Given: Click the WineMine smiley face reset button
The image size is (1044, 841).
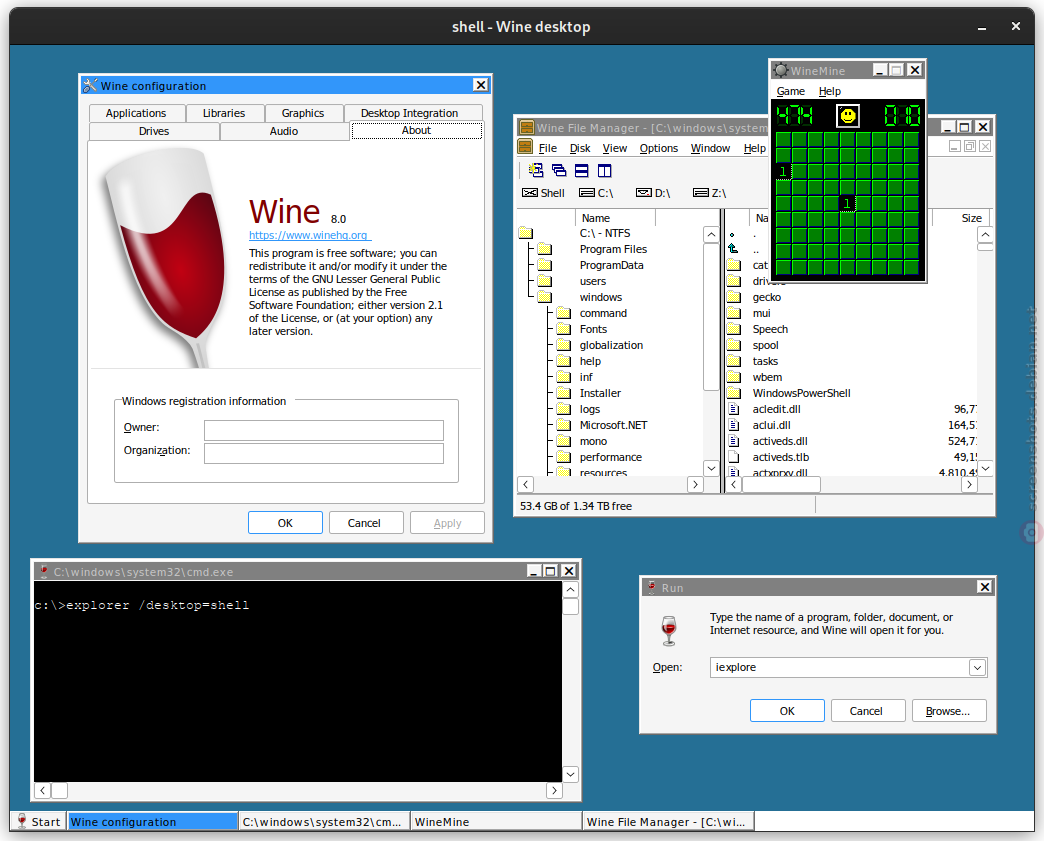Looking at the screenshot, I should (x=848, y=116).
